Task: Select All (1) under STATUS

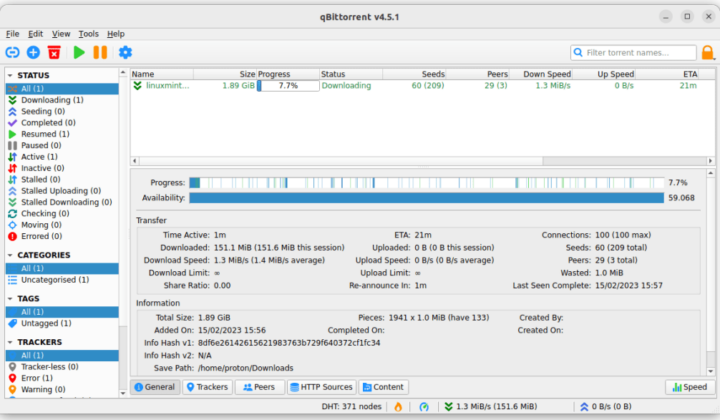Action: (x=62, y=89)
